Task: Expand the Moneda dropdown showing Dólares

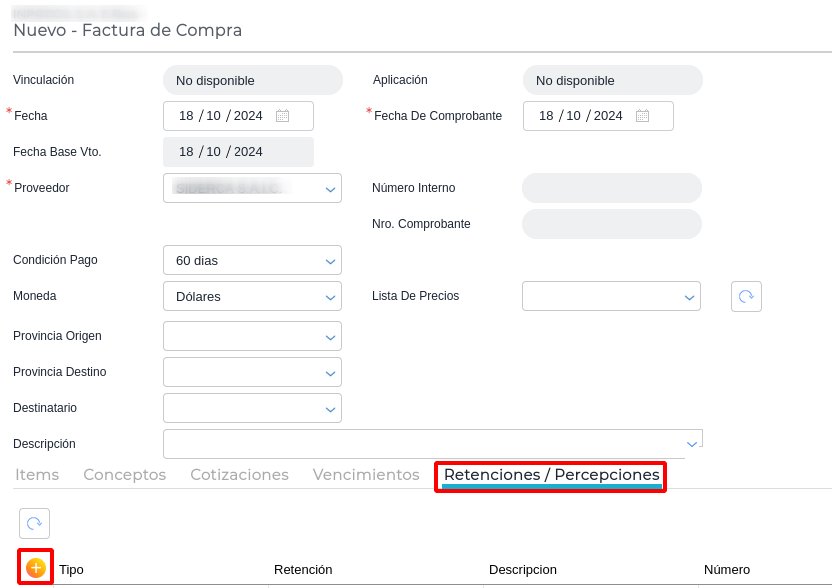Action: click(x=330, y=296)
